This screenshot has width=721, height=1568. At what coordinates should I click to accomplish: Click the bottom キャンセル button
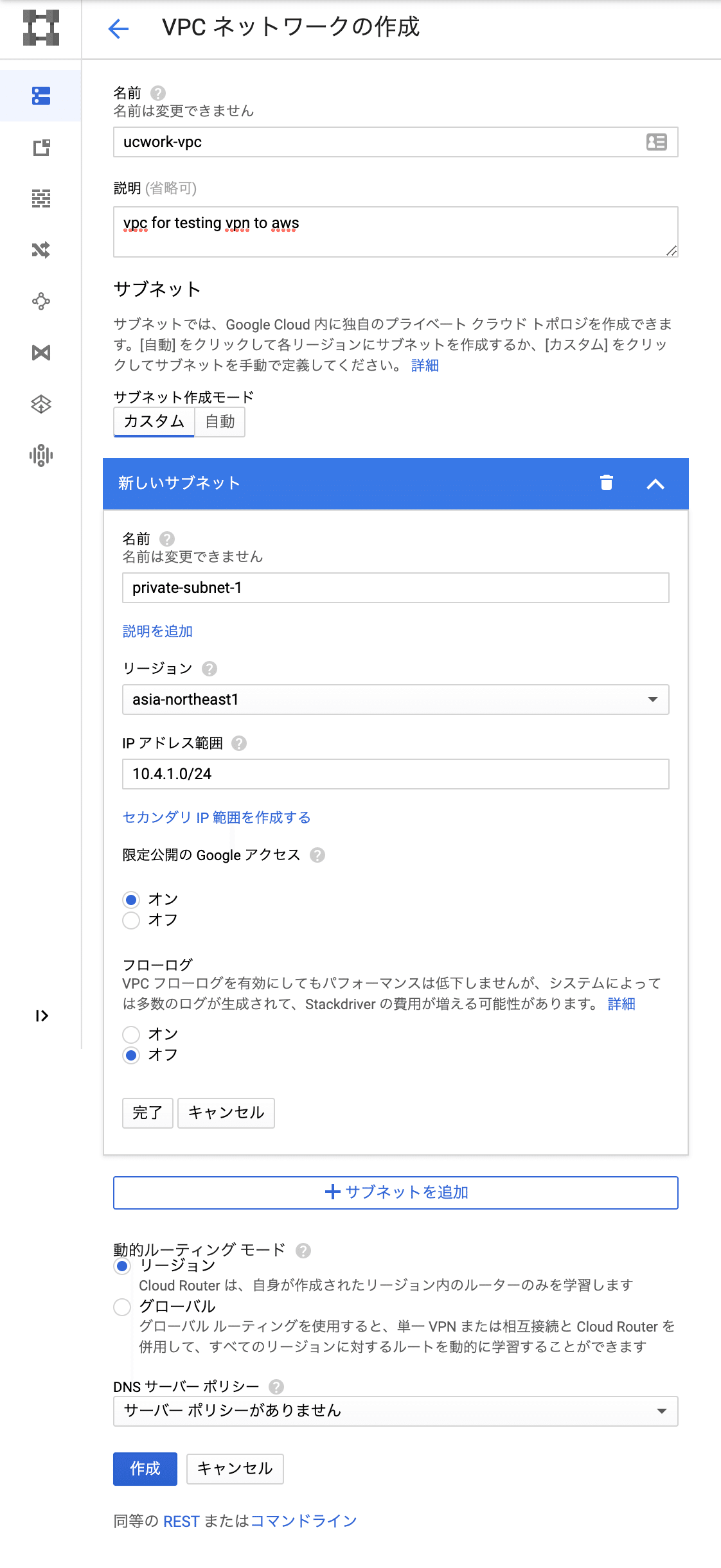tap(235, 1469)
